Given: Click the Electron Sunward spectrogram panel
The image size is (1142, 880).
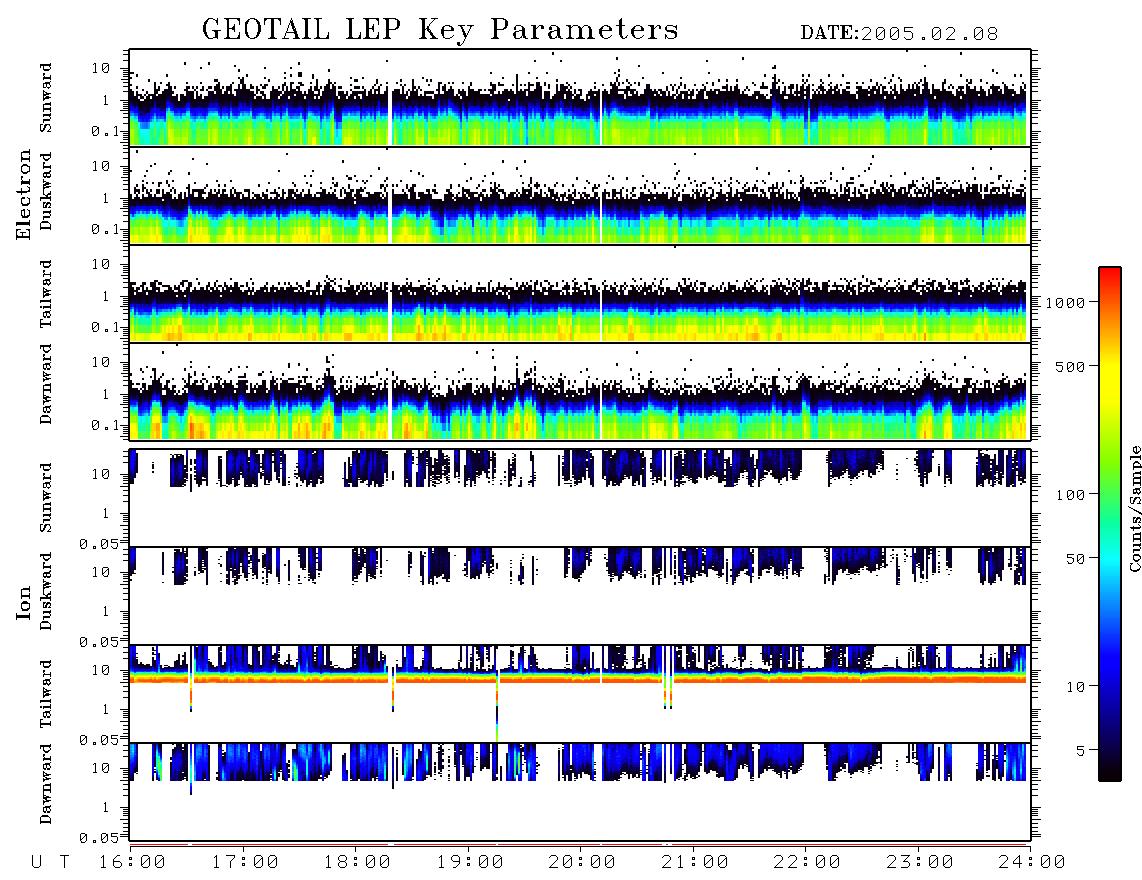Looking at the screenshot, I should tap(580, 98).
